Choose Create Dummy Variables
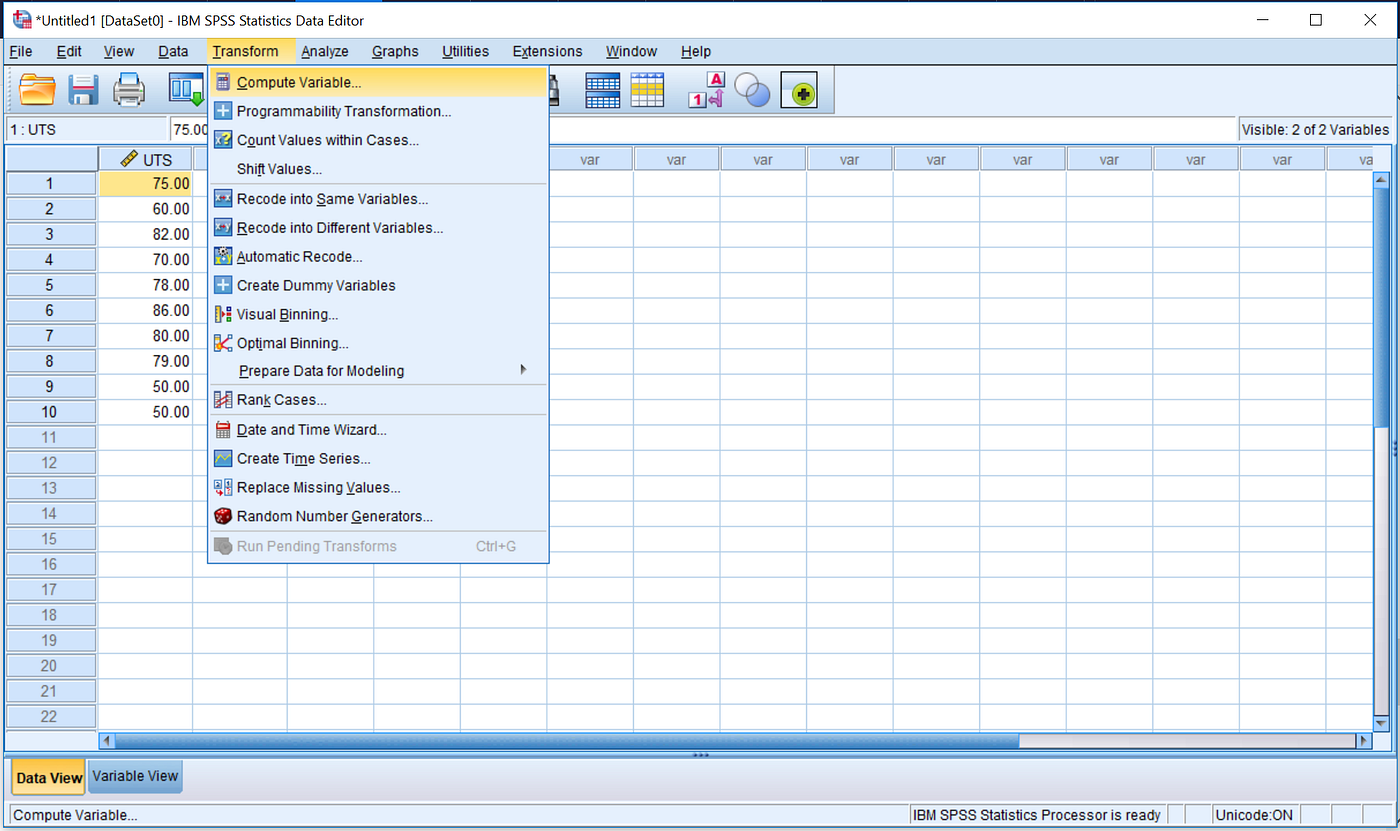The width and height of the screenshot is (1400, 831). pos(378,285)
